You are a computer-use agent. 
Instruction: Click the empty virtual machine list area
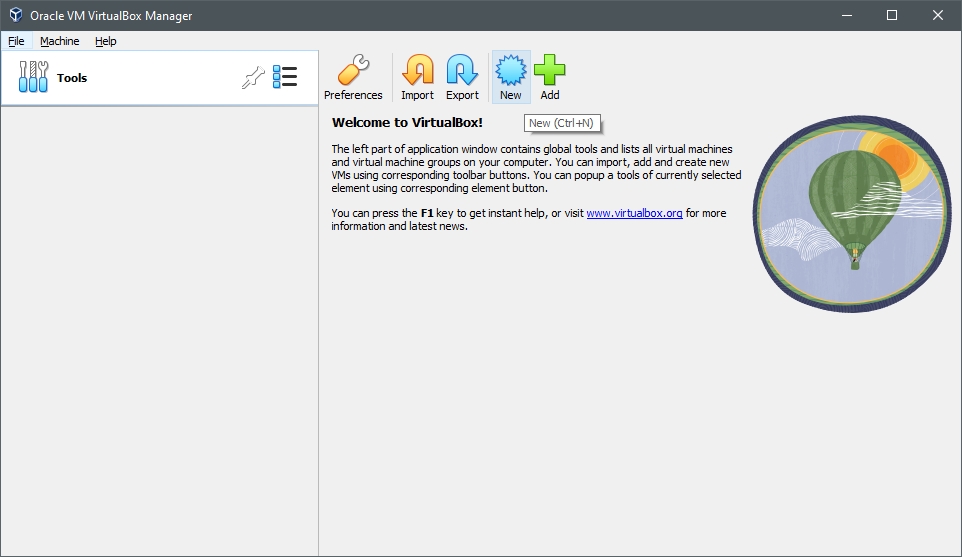159,330
